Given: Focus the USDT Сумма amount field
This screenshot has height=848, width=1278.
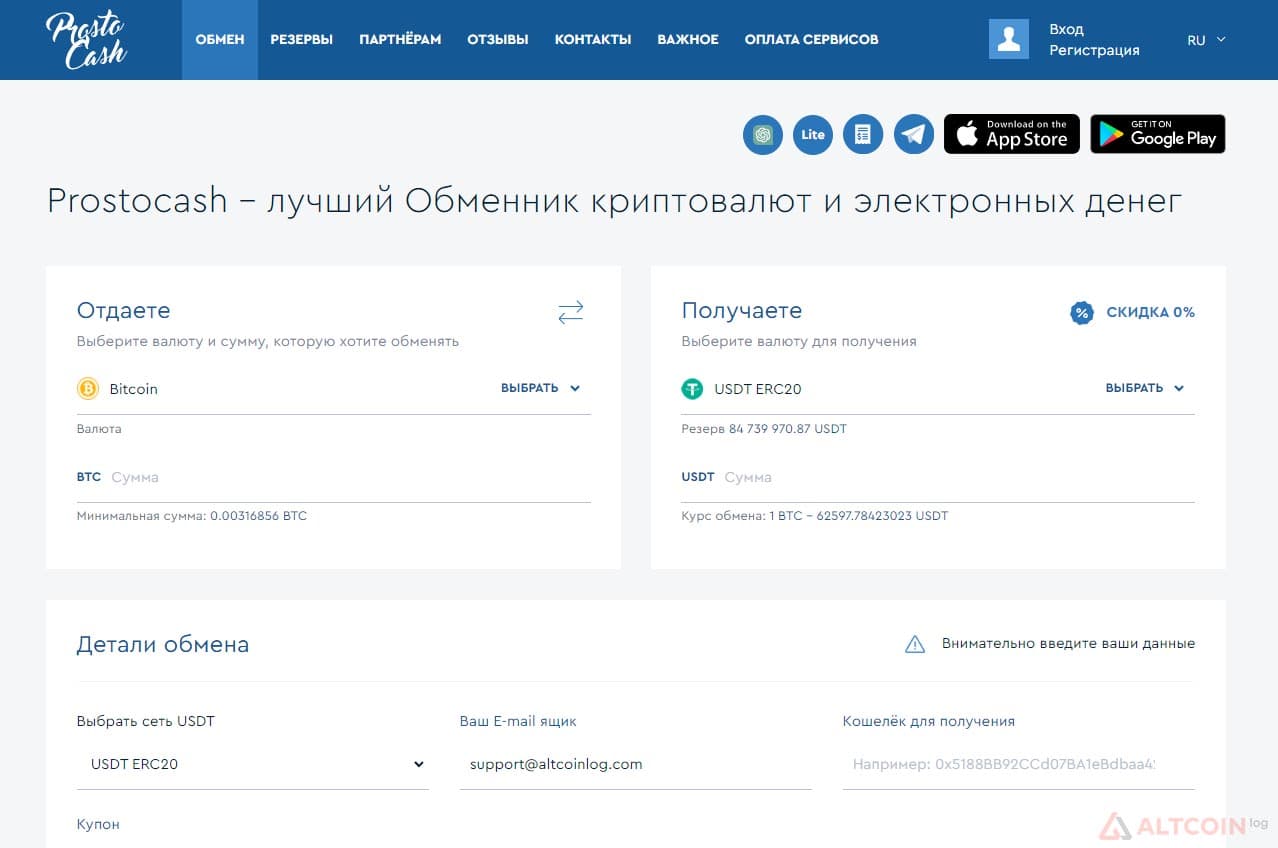Looking at the screenshot, I should point(938,477).
